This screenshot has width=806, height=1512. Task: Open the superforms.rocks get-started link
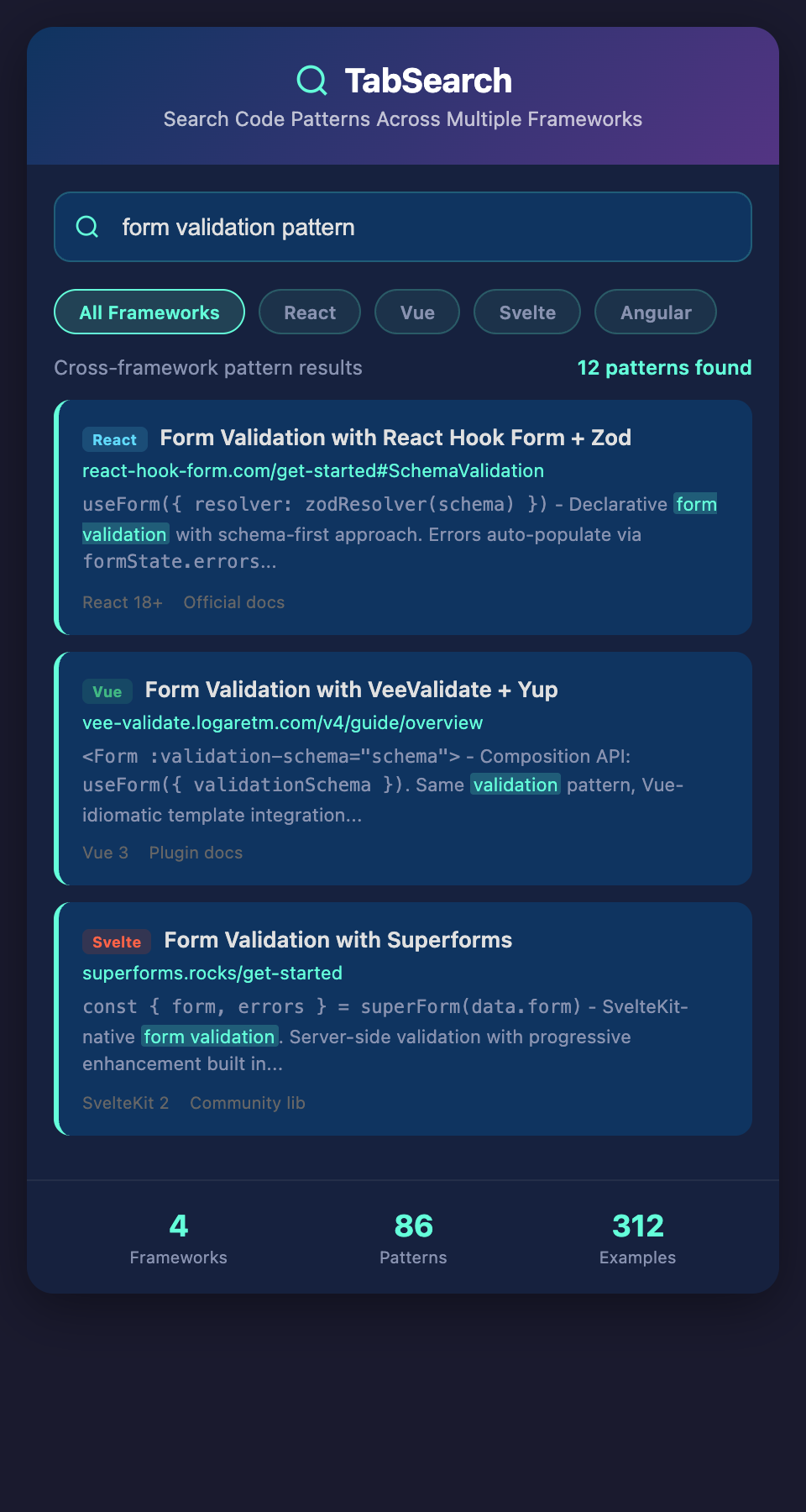(212, 973)
